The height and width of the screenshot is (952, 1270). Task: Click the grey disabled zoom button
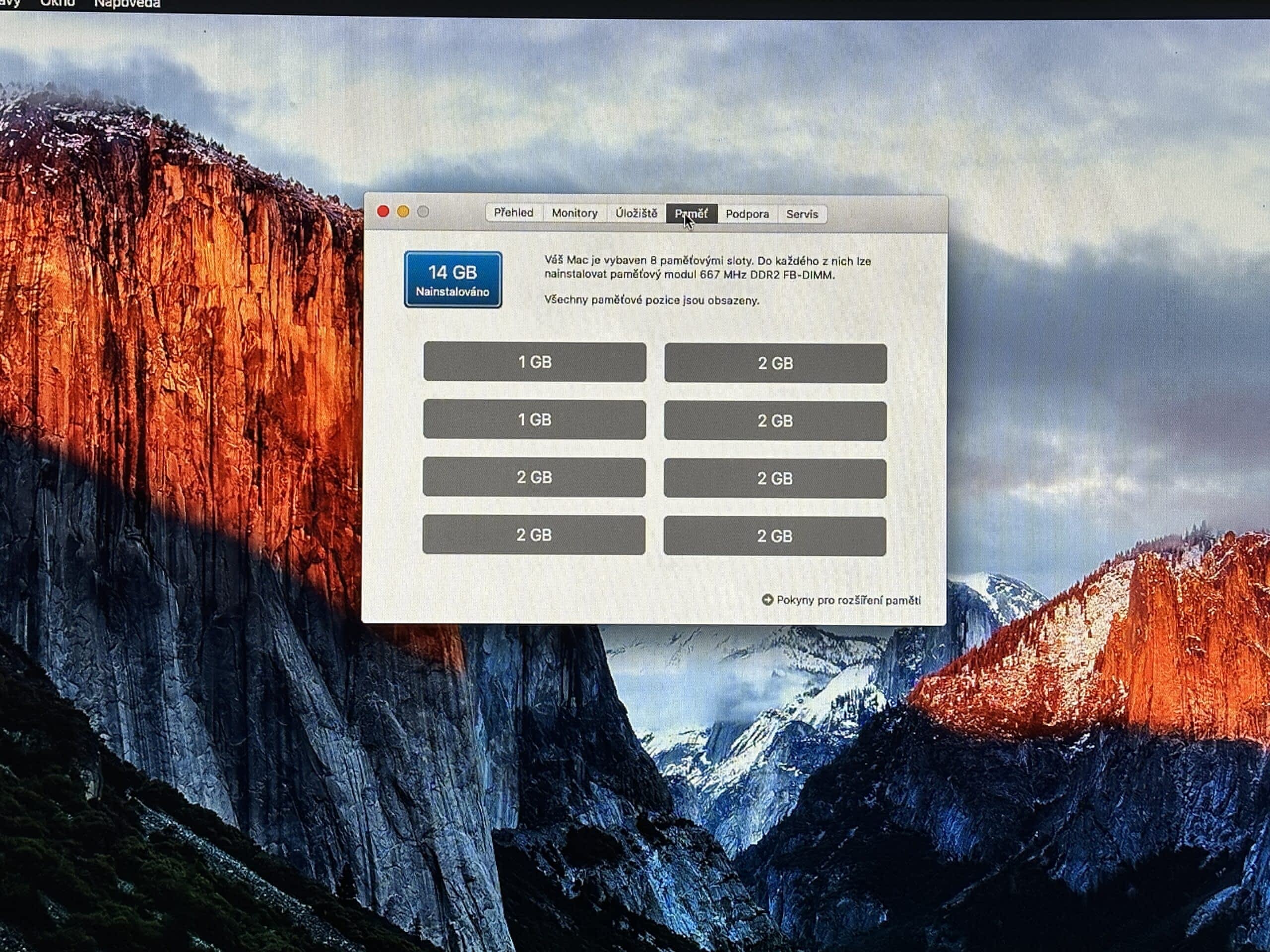coord(423,212)
